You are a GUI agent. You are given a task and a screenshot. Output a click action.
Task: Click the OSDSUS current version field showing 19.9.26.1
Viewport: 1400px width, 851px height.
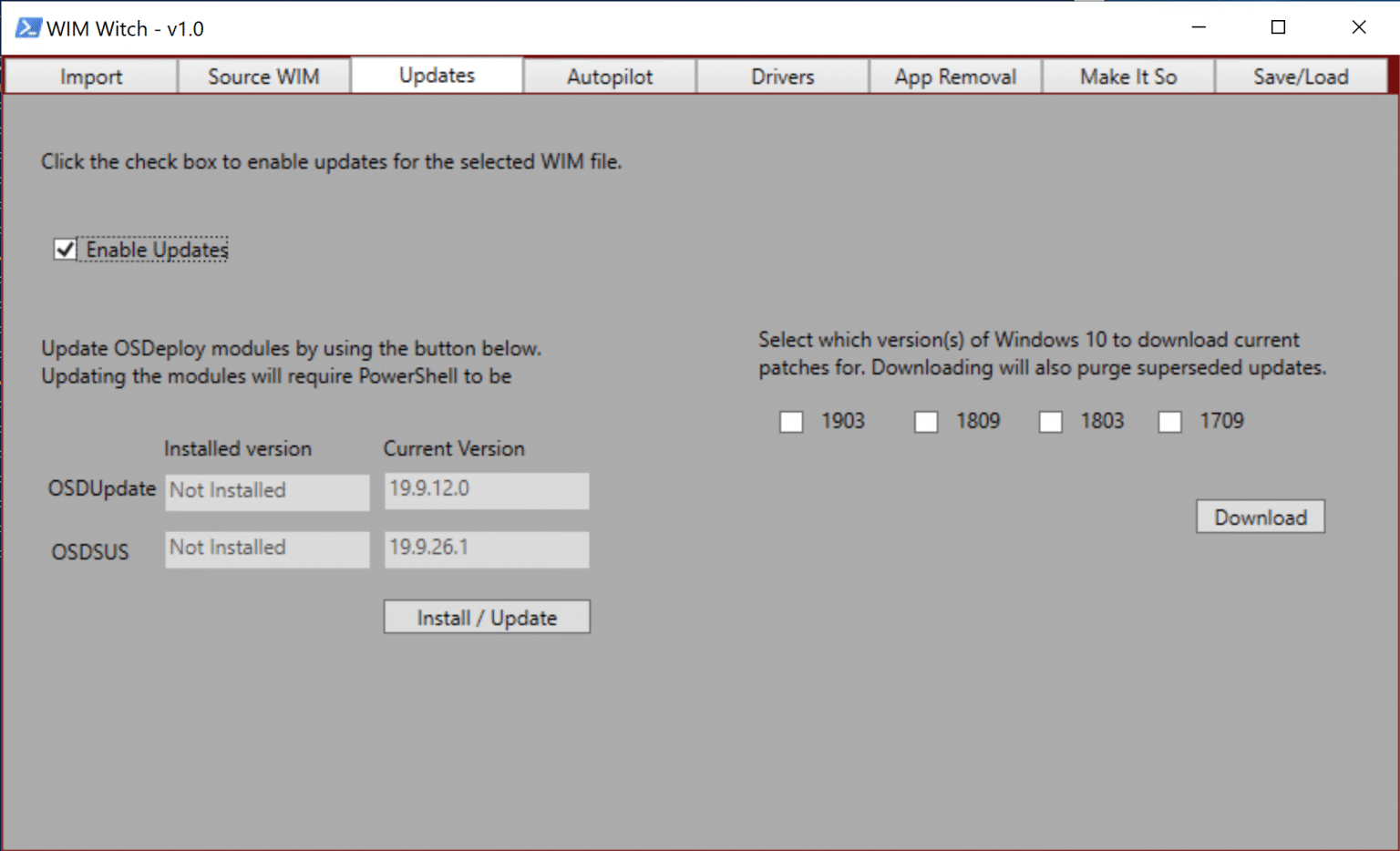click(x=486, y=549)
